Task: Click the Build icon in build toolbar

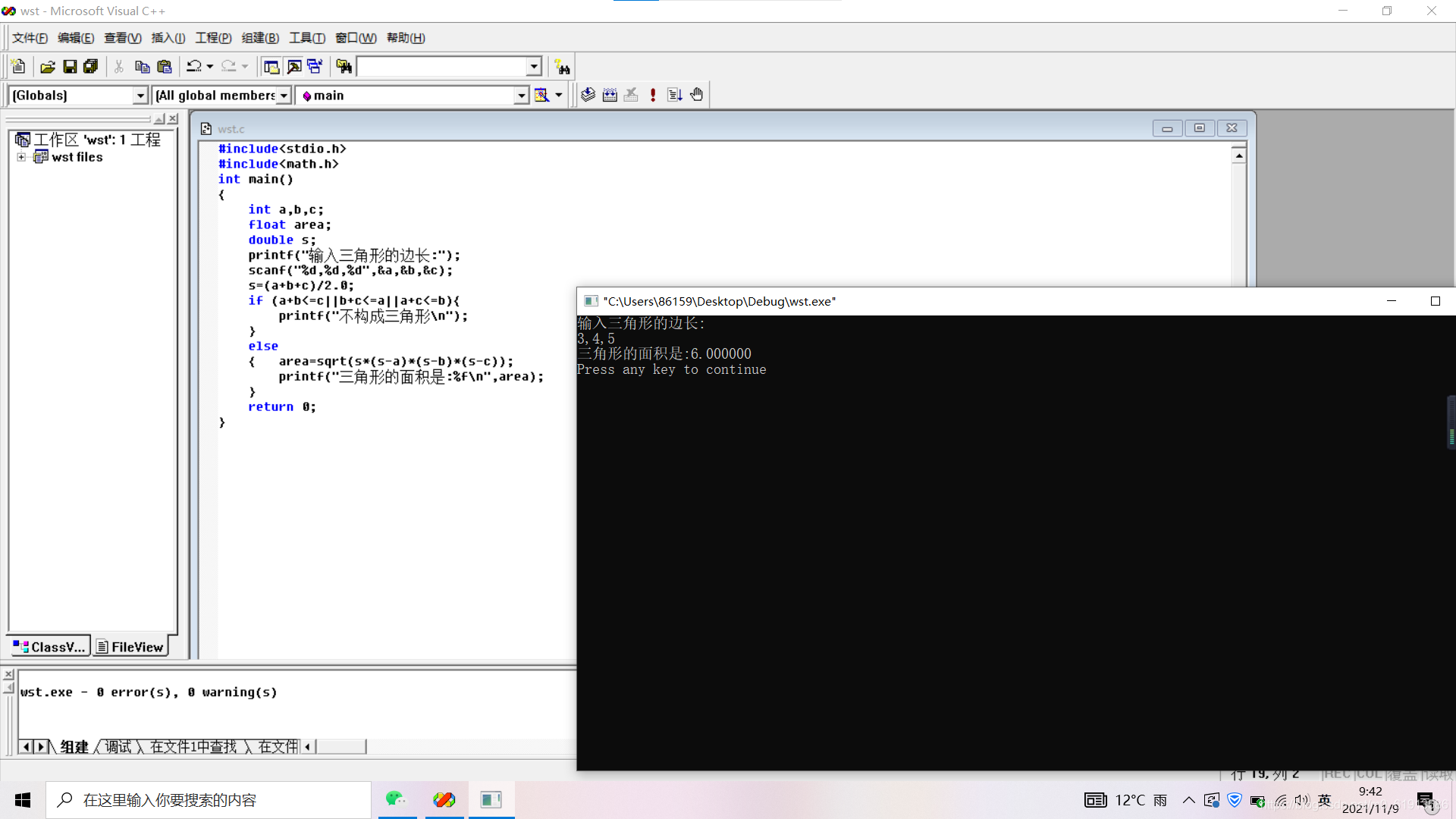Action: click(x=610, y=95)
